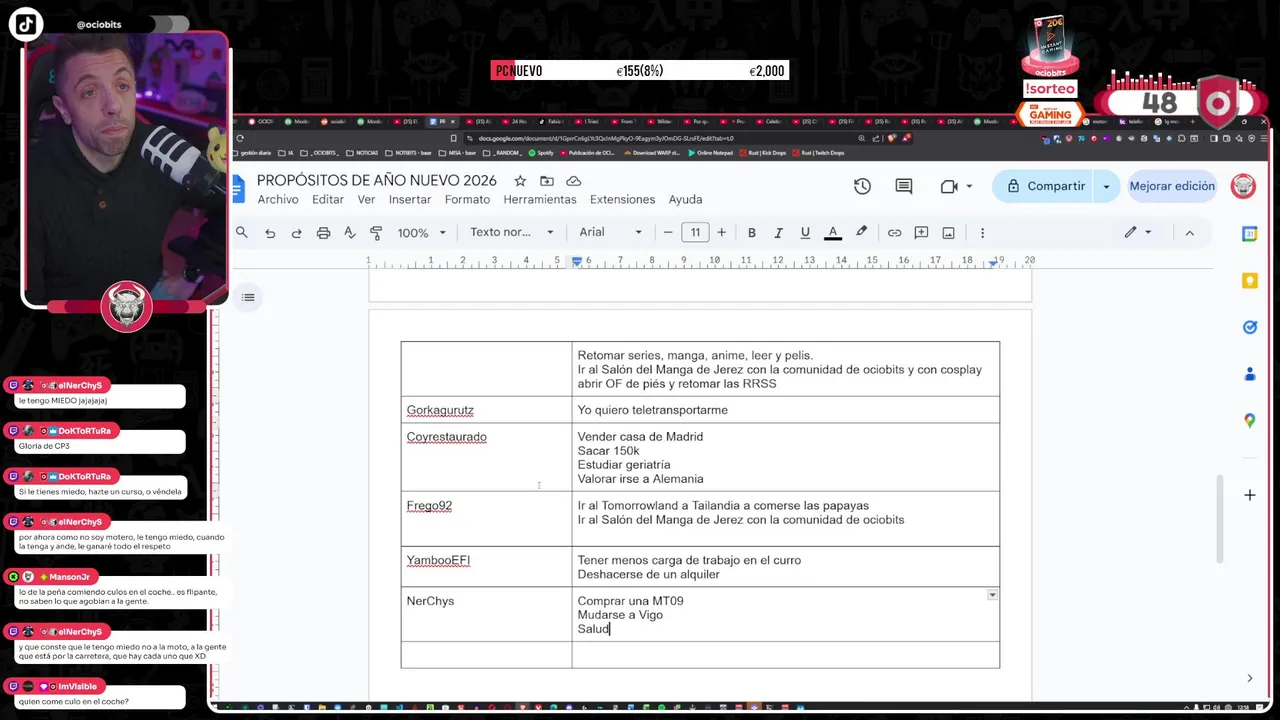
Task: Click the browser address bar URL
Action: (606, 139)
